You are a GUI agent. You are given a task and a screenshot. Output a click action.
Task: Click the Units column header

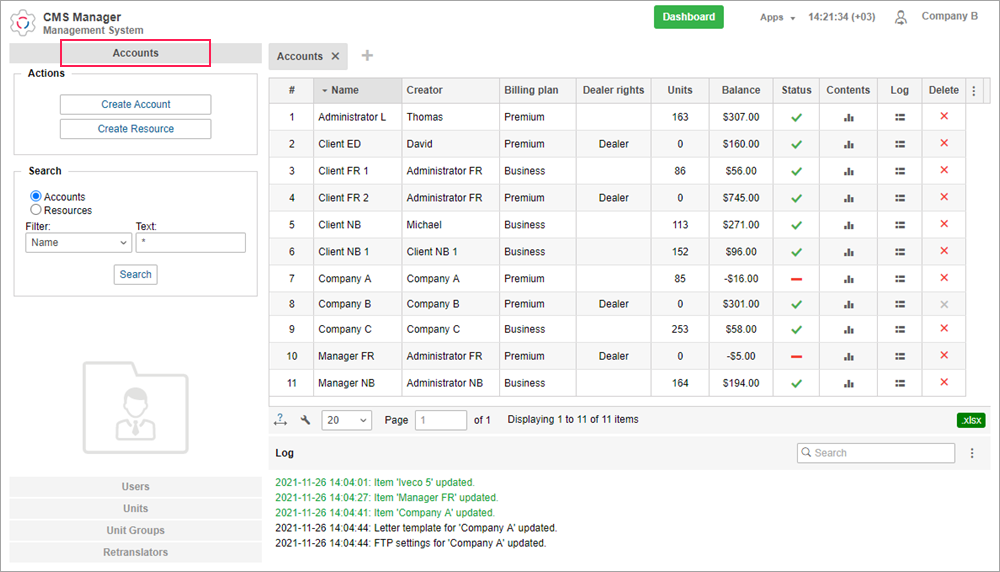pyautogui.click(x=680, y=91)
